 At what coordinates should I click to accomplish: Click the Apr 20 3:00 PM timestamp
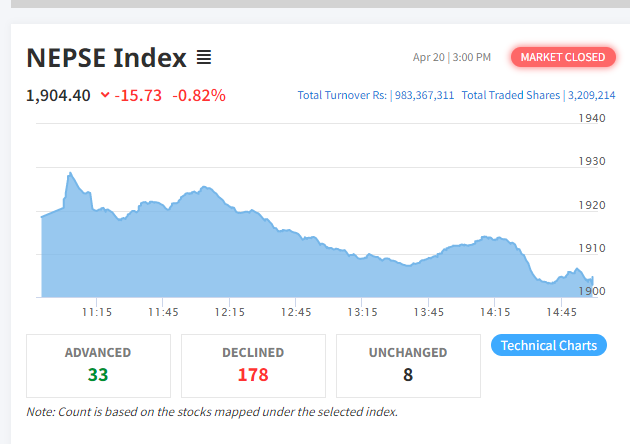click(x=452, y=58)
